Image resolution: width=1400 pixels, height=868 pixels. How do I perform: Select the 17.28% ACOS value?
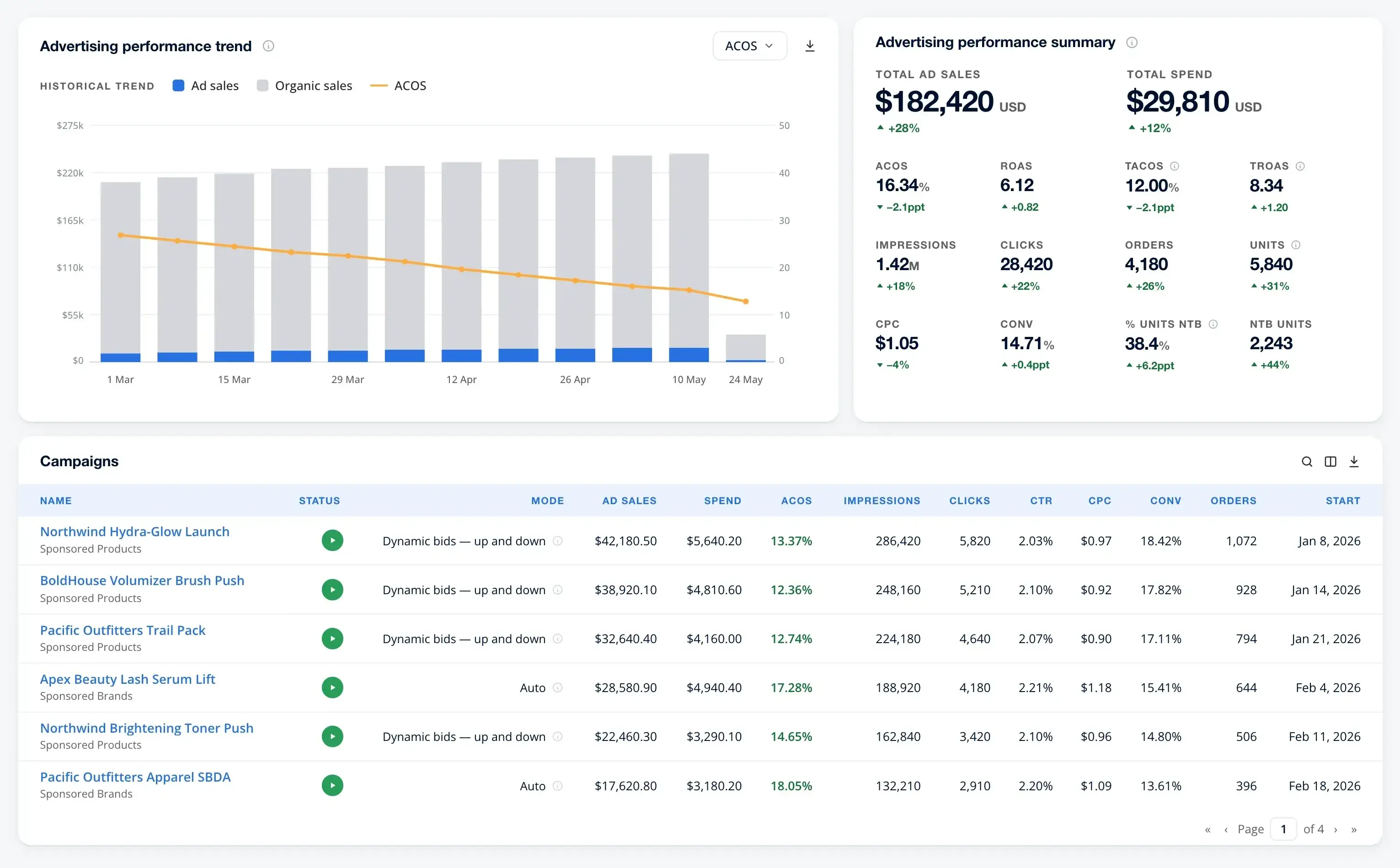click(791, 688)
